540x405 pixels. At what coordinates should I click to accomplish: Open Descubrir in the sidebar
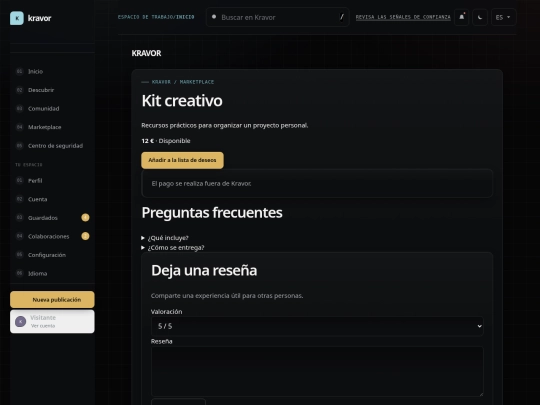[x=52, y=90]
